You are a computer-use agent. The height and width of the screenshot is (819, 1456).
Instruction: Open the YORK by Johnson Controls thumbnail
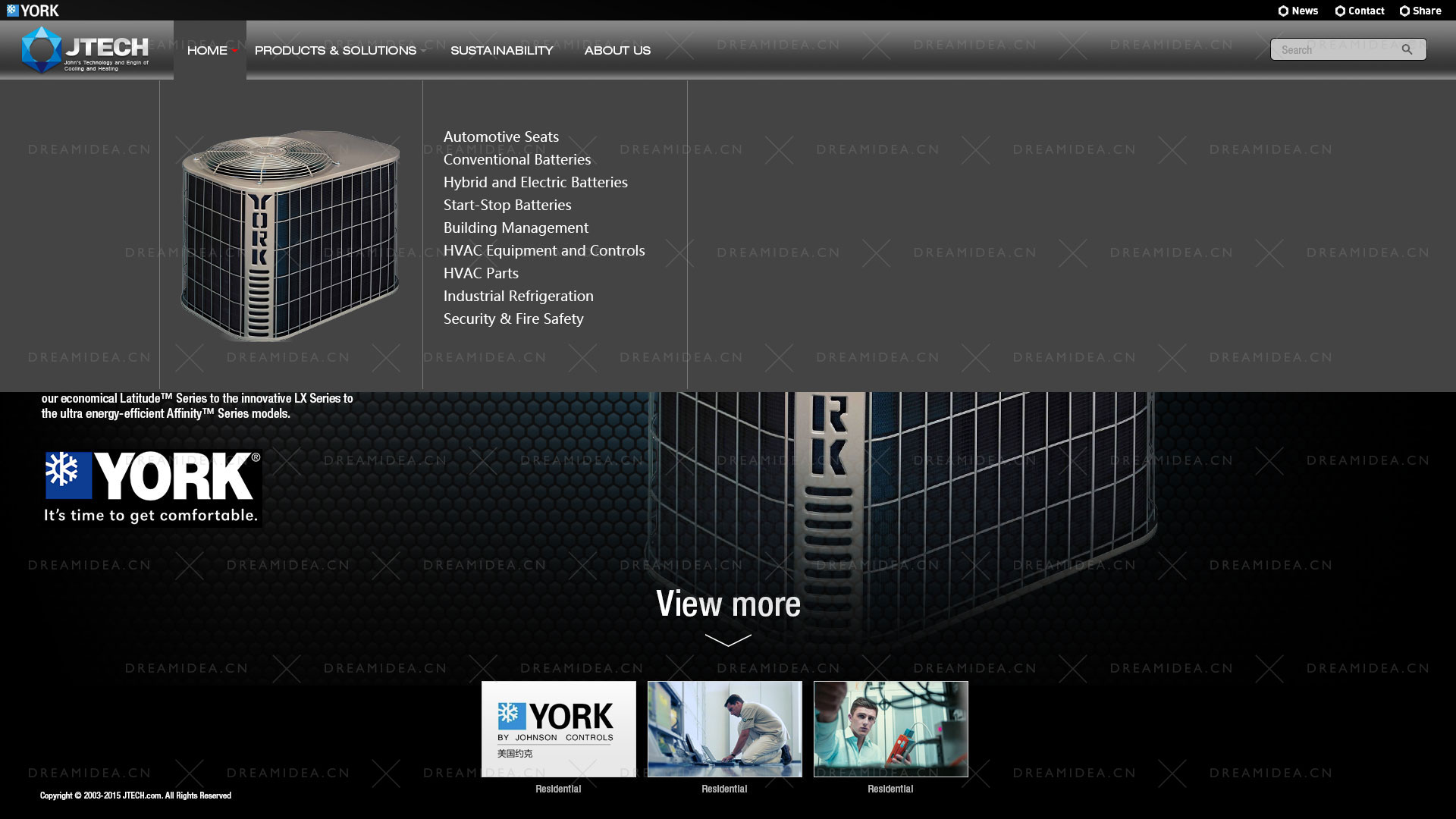click(x=558, y=729)
